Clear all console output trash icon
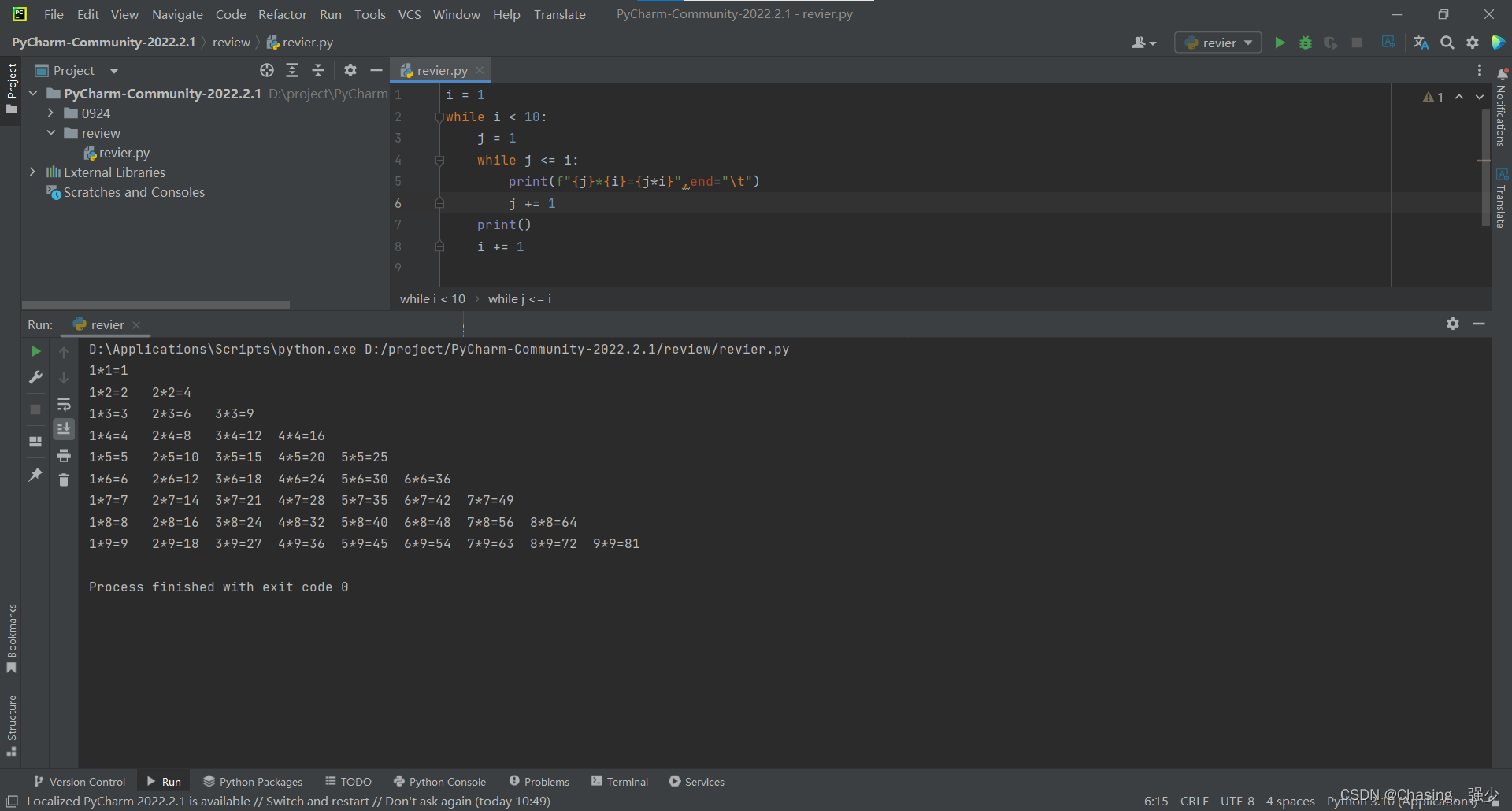 64,480
